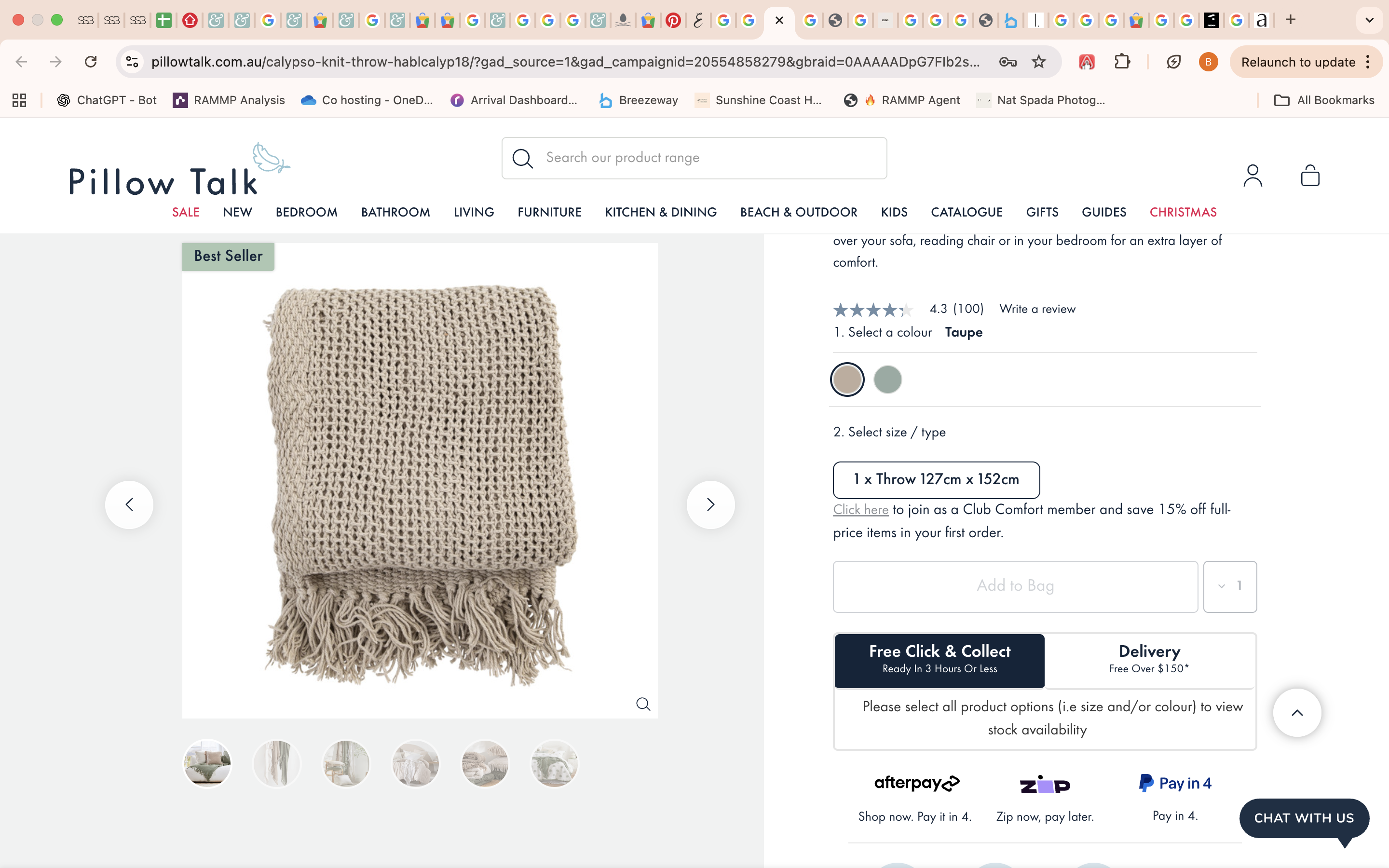Select the 1 x Throw 127cm x 152cm size

[x=936, y=480]
